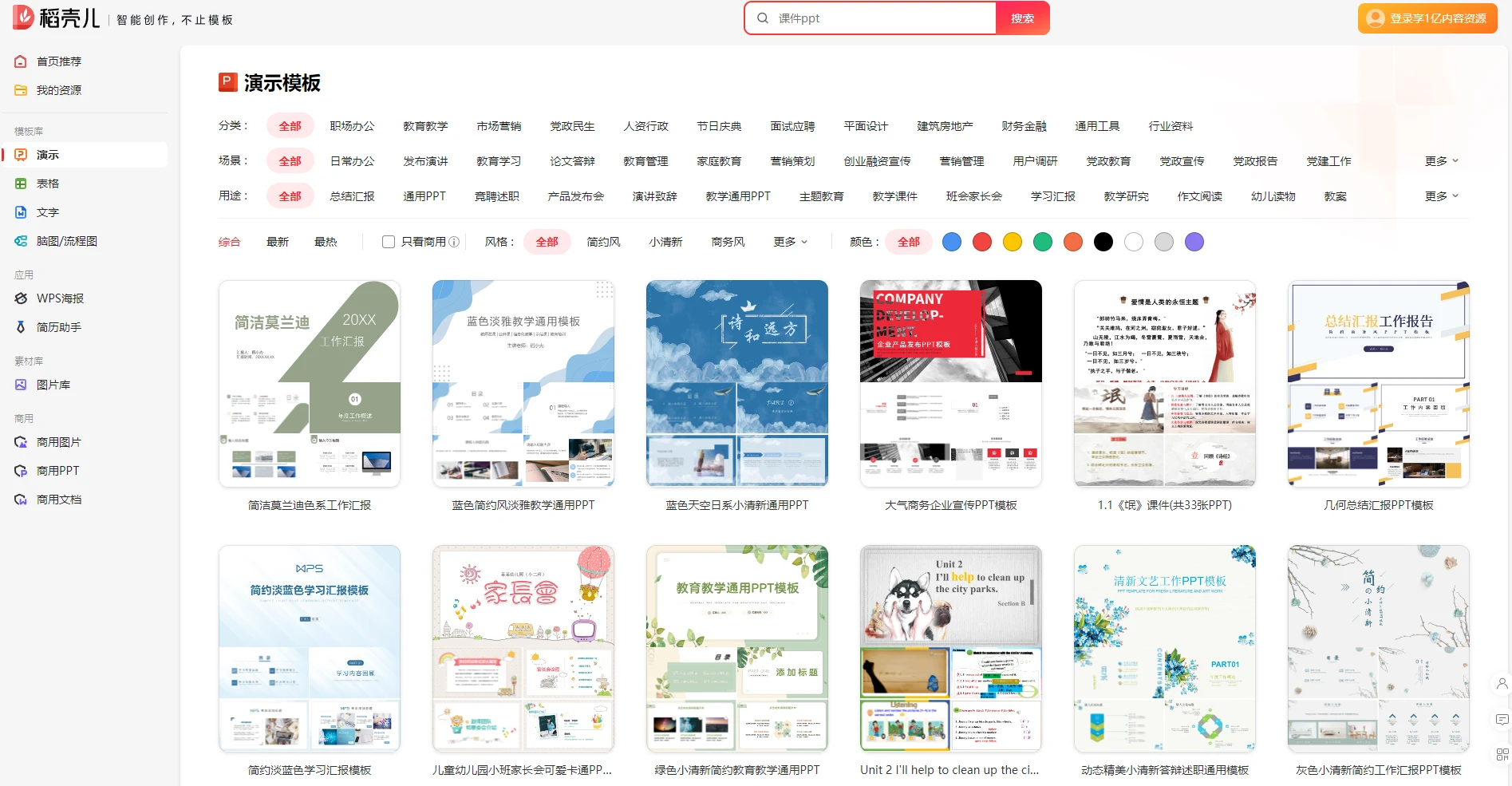Expand 更多 in the 用途 row
The image size is (1512, 786).
pyautogui.click(x=1441, y=196)
